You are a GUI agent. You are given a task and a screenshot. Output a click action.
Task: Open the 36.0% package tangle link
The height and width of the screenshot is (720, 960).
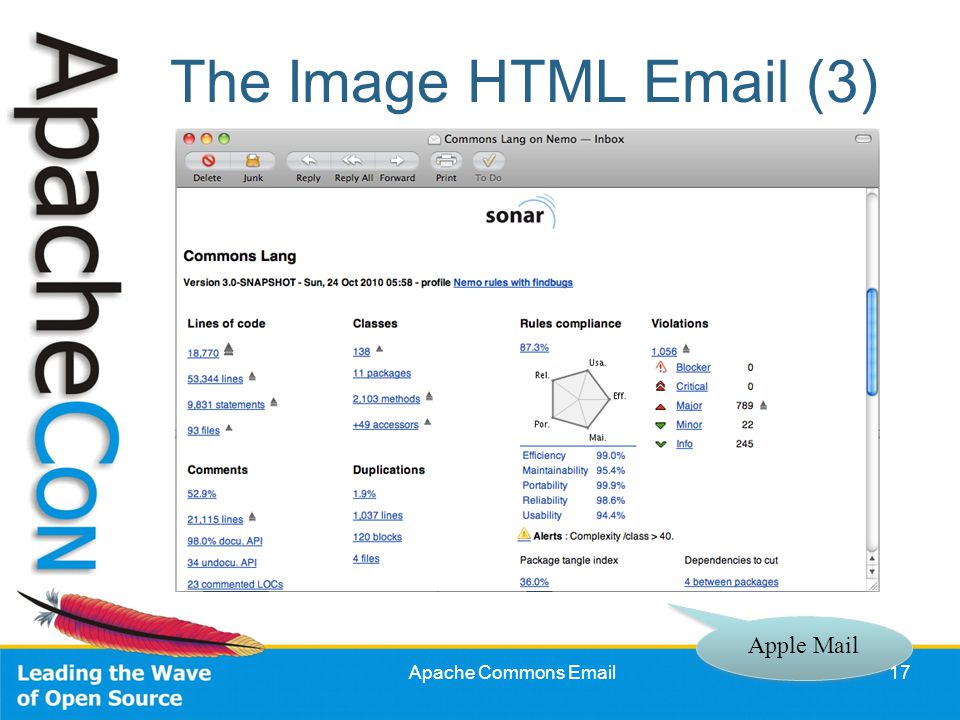point(534,582)
